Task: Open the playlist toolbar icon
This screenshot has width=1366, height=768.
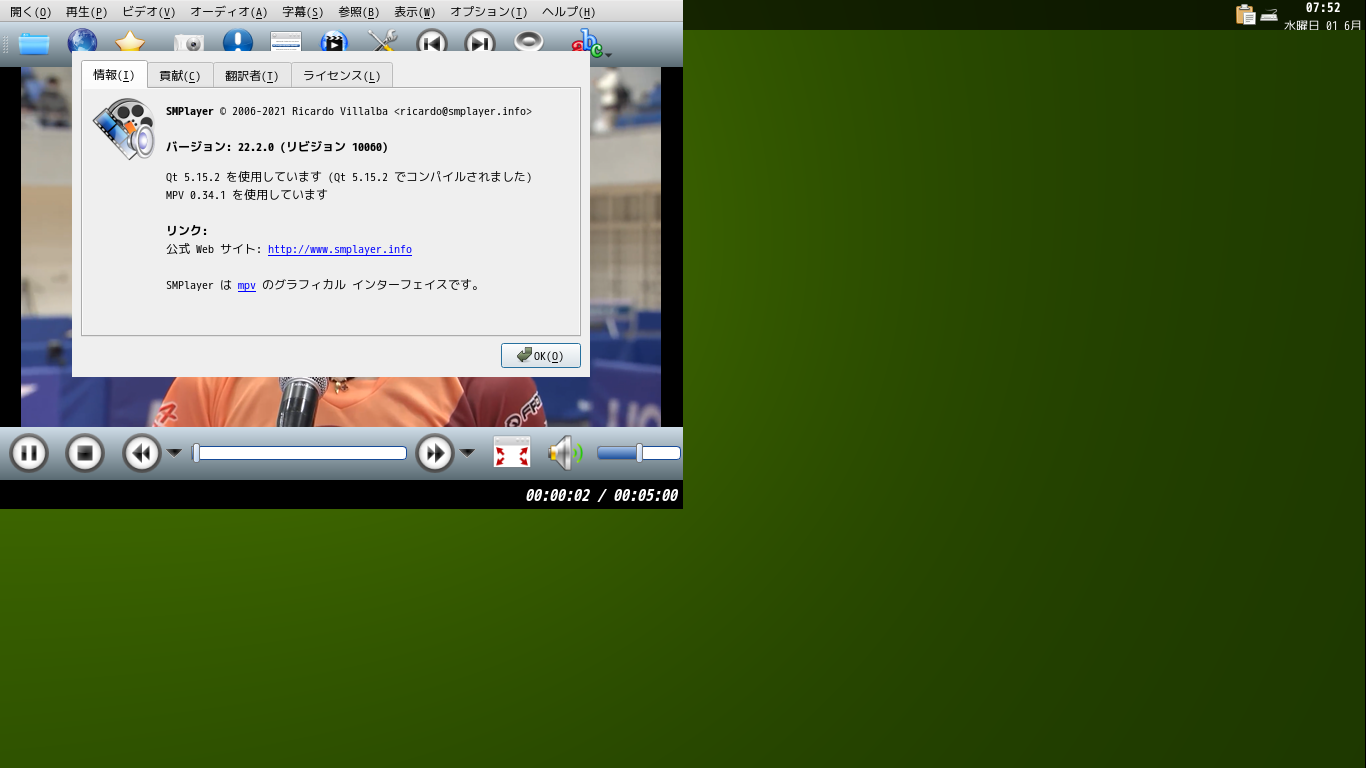Action: click(x=286, y=43)
